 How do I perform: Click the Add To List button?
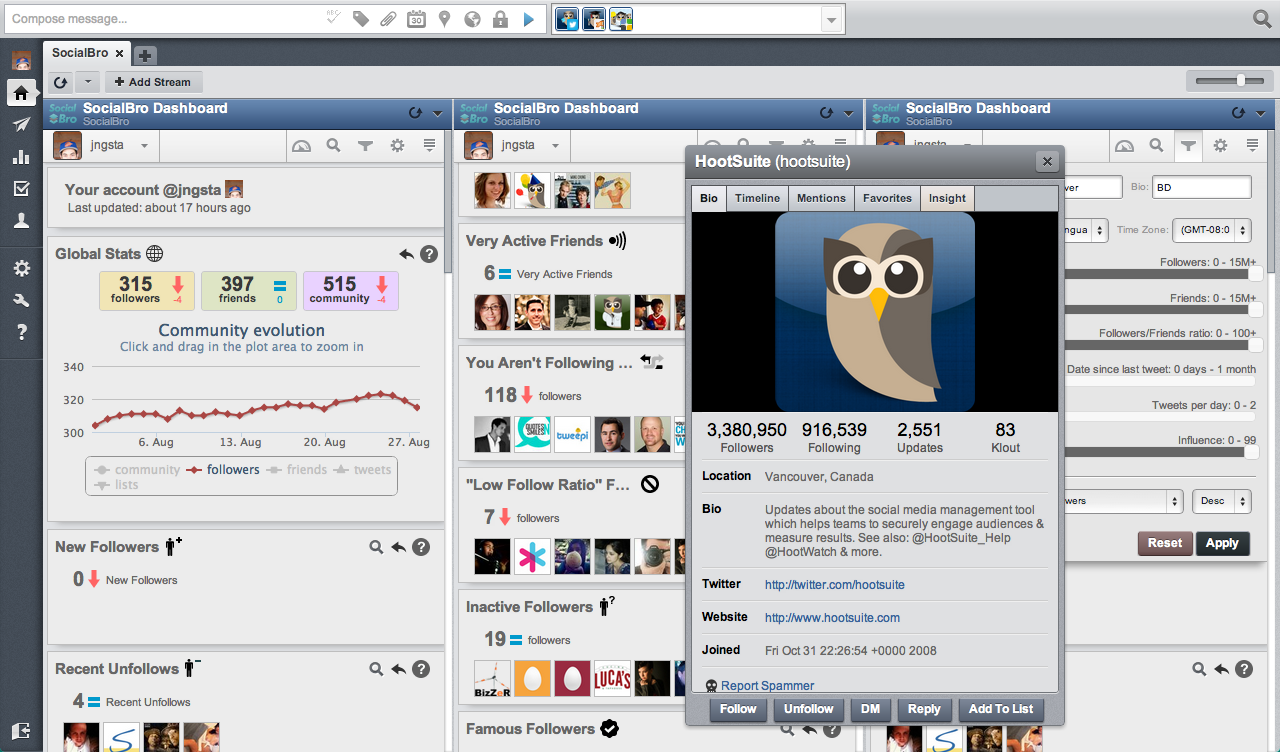(x=1001, y=709)
